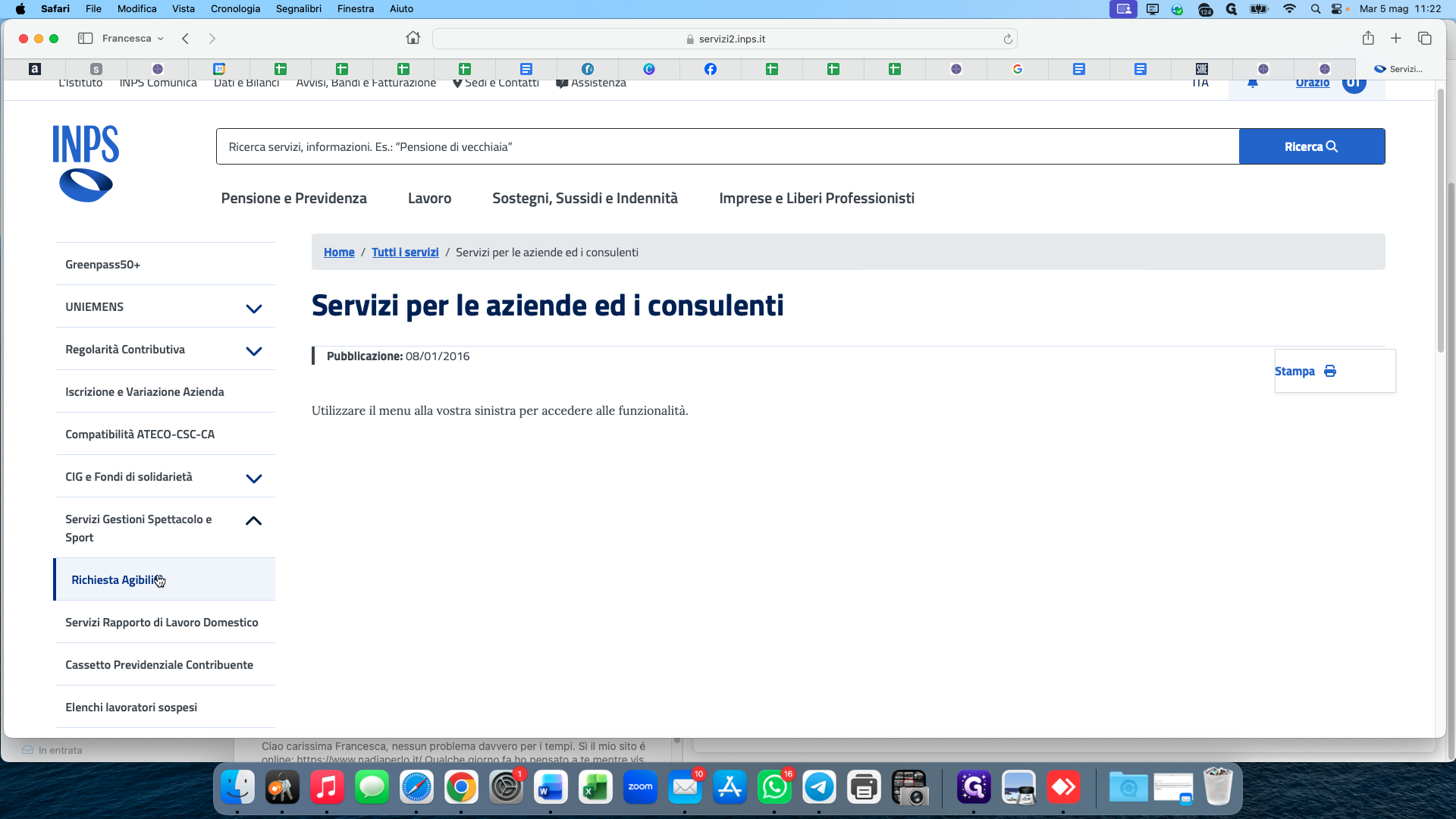Expand the UNIEMENS menu section
This screenshot has height=819, width=1456.
coord(254,308)
